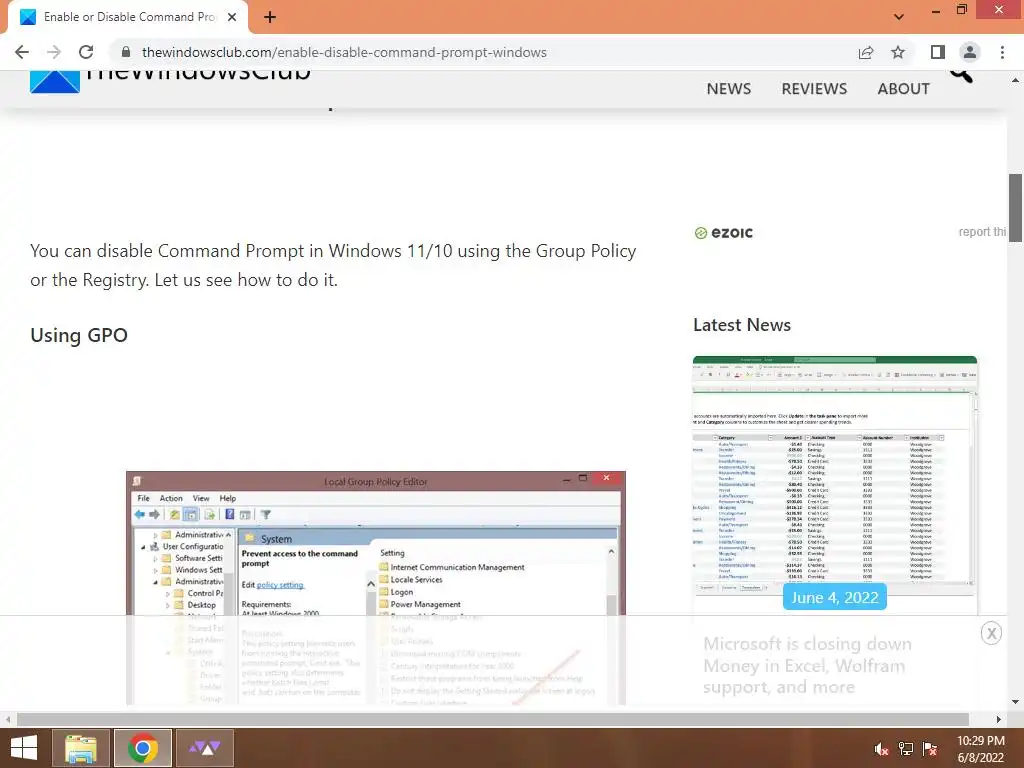1024x768 pixels.
Task: Open the Latest News Excel thumbnail
Action: [x=835, y=475]
